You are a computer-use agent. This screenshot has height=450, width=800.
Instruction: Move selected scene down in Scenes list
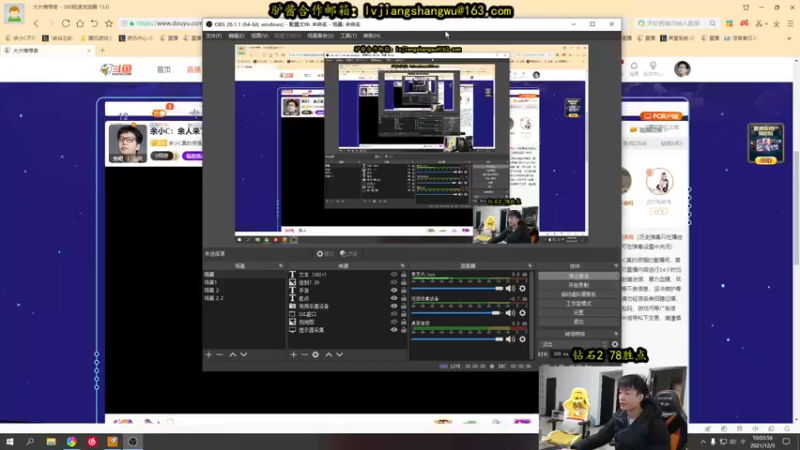(244, 355)
